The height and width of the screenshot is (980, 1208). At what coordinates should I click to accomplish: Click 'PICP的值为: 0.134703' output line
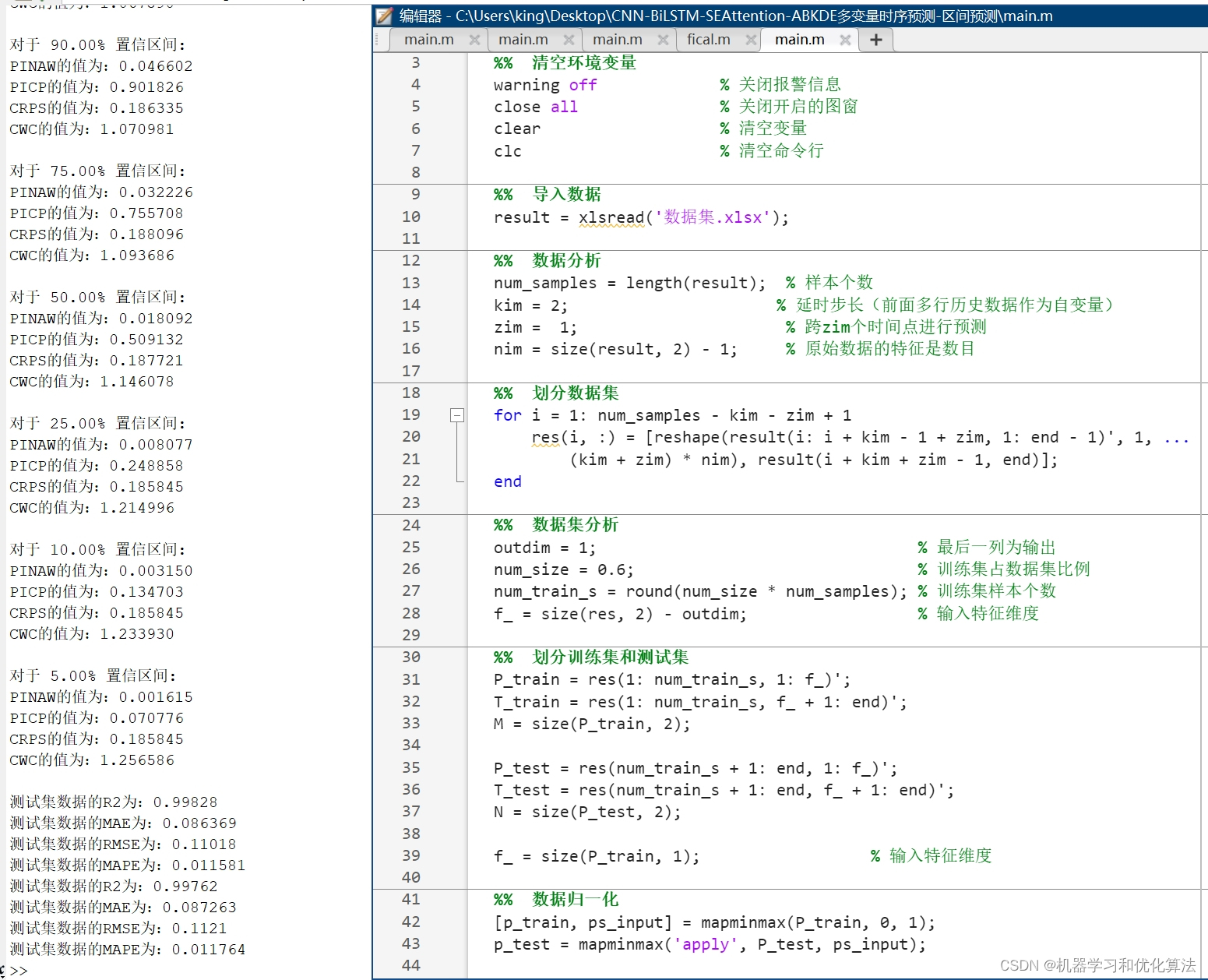[97, 591]
